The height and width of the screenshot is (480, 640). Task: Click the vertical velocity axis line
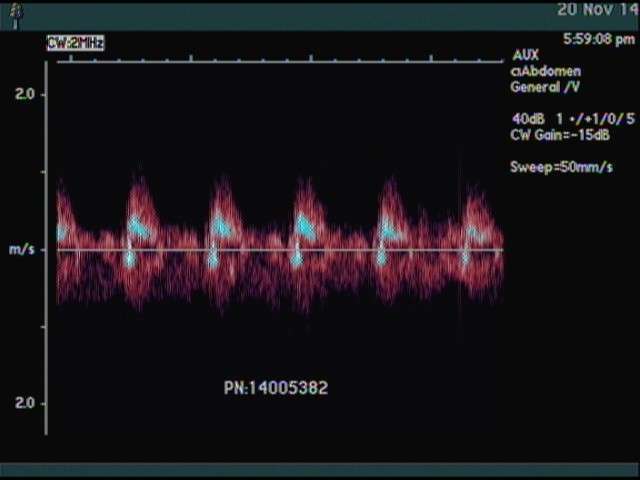coord(46,250)
